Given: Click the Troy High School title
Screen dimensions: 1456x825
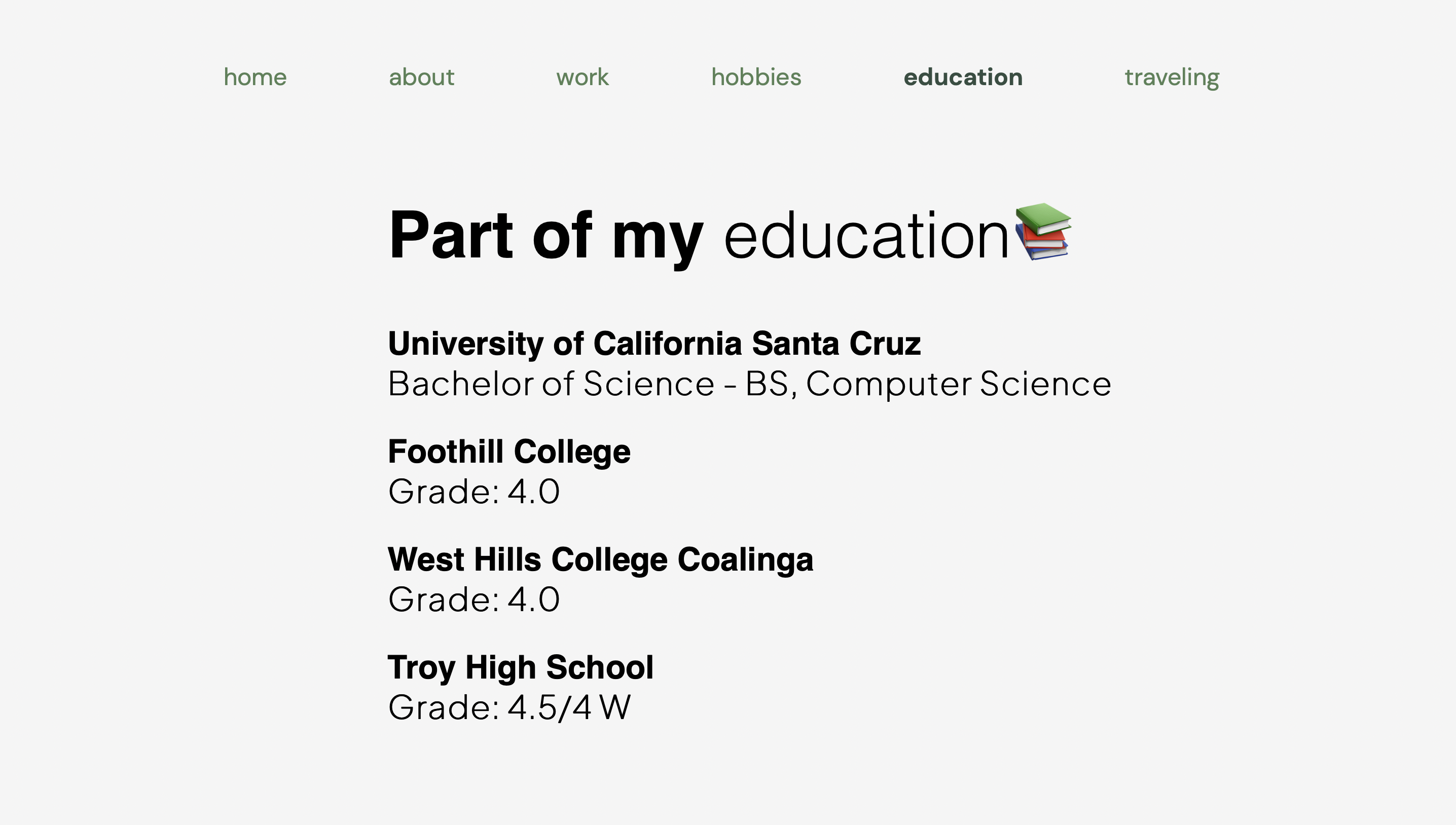Looking at the screenshot, I should [x=520, y=667].
